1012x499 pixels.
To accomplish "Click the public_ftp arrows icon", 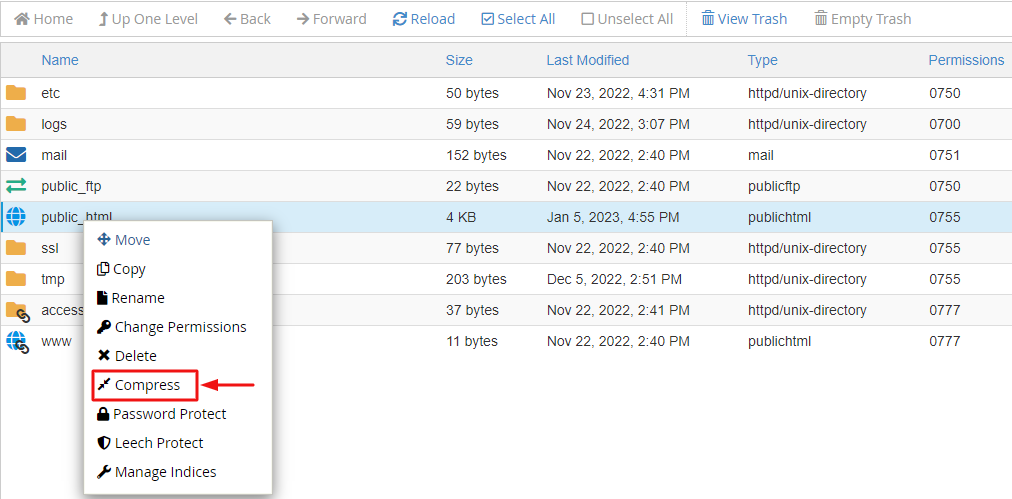I will [x=16, y=186].
